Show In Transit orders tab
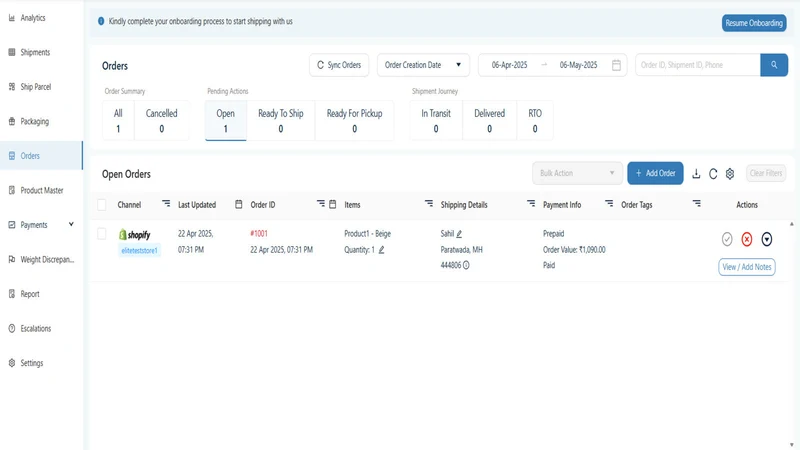 tap(436, 120)
